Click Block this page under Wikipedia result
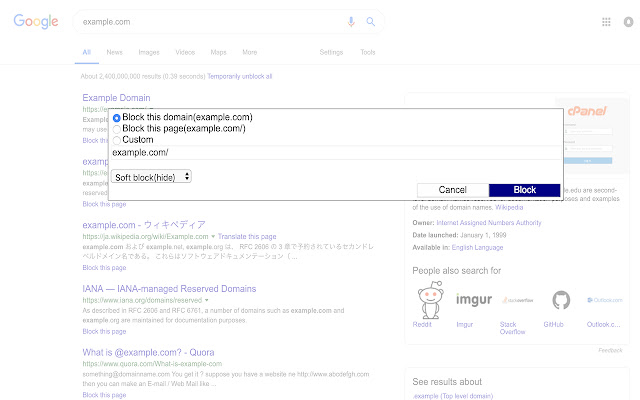This screenshot has height=400, width=640. pos(104,268)
